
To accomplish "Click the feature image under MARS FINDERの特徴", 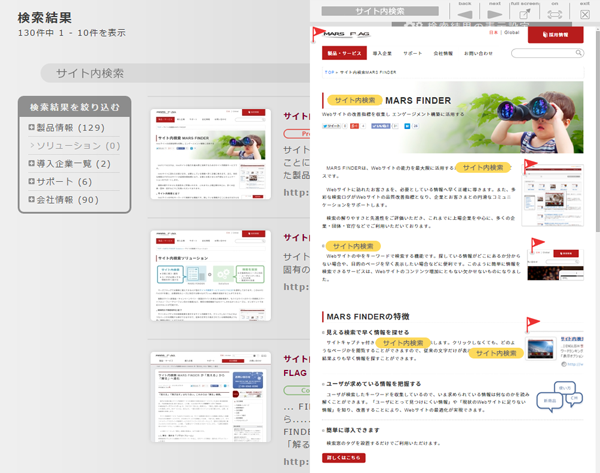I will (541, 349).
